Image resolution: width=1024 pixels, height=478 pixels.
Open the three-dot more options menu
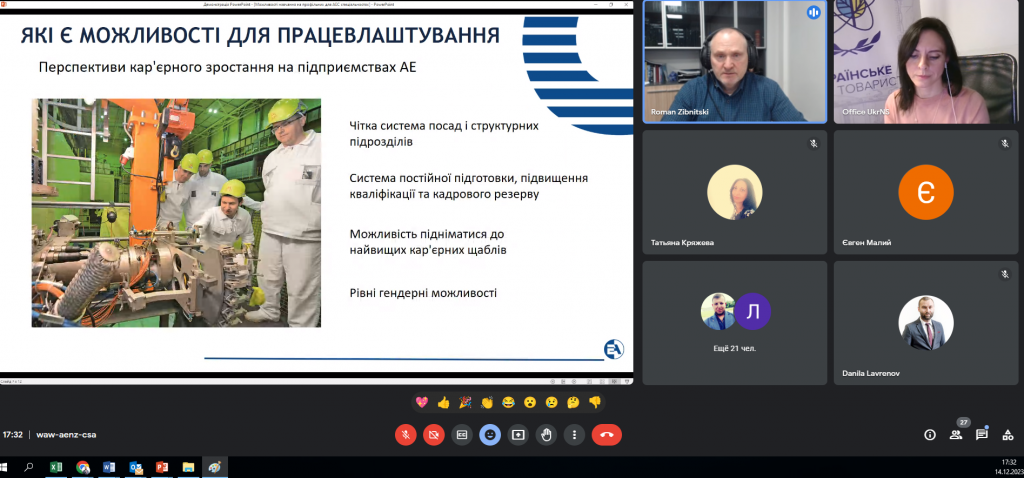[573, 435]
